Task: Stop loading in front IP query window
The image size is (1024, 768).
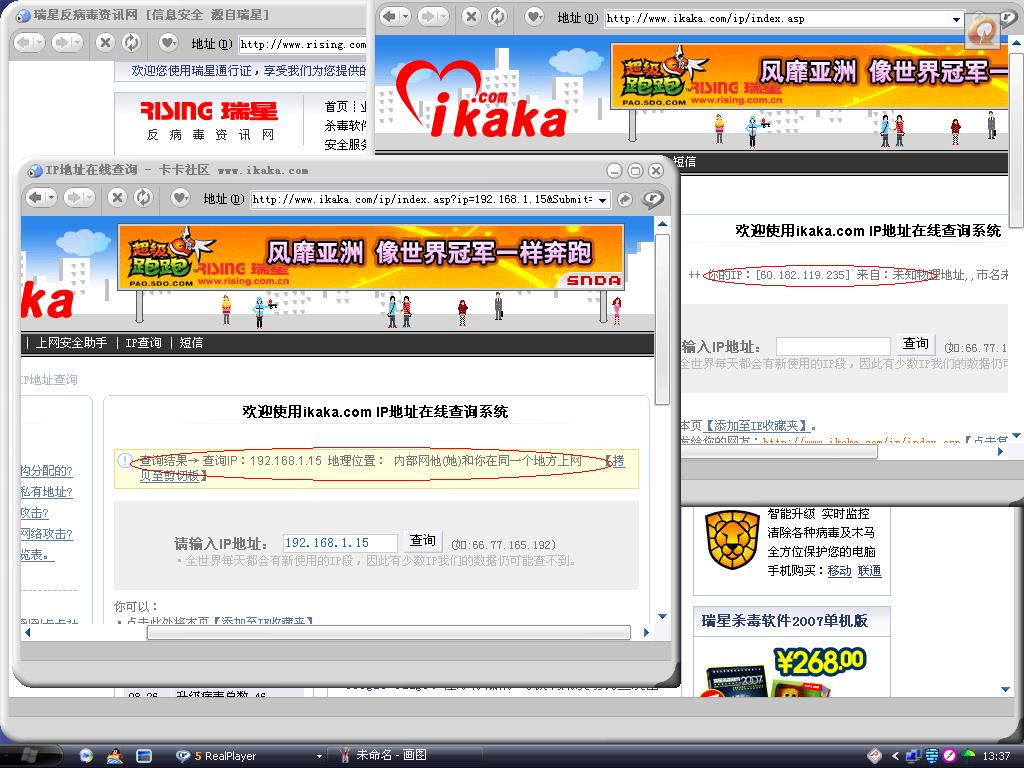Action: (117, 197)
